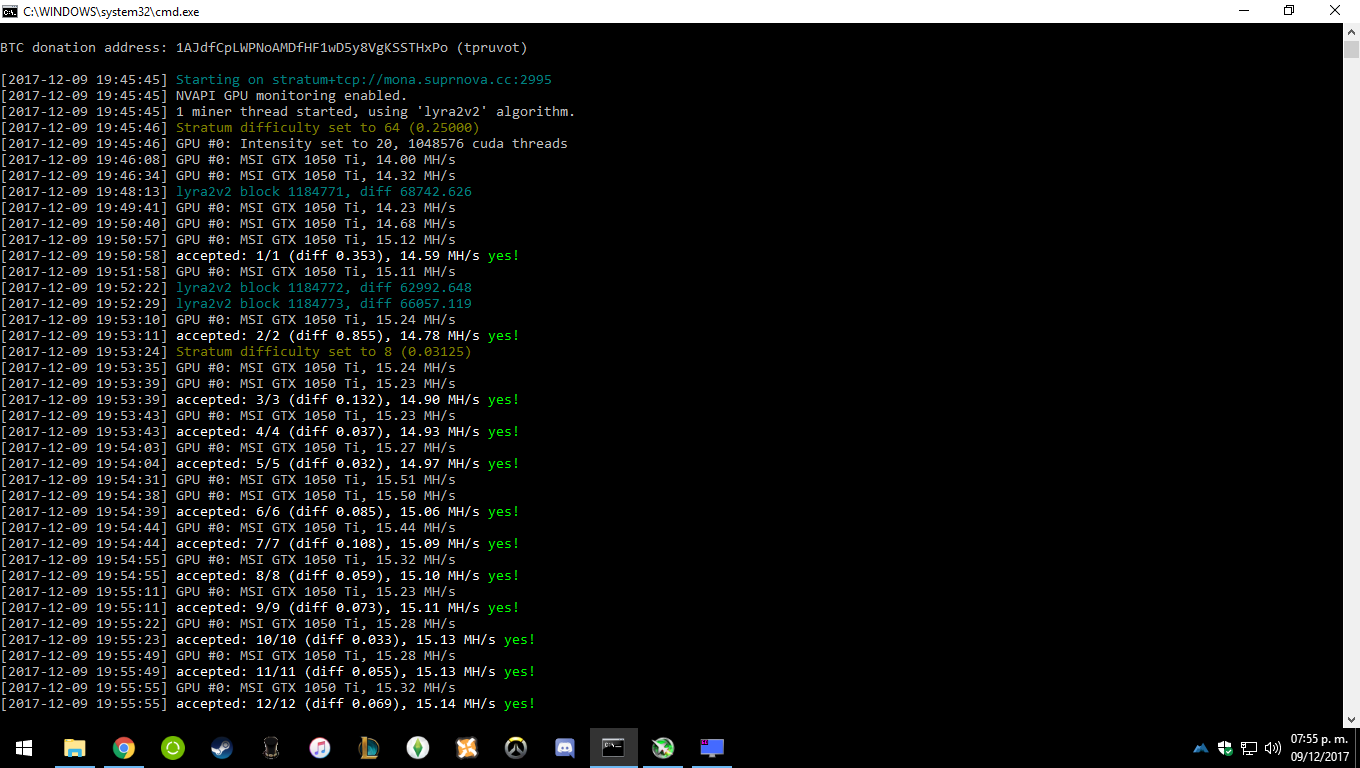This screenshot has width=1360, height=768.
Task: Open League of Legends from the taskbar
Action: pyautogui.click(x=368, y=748)
